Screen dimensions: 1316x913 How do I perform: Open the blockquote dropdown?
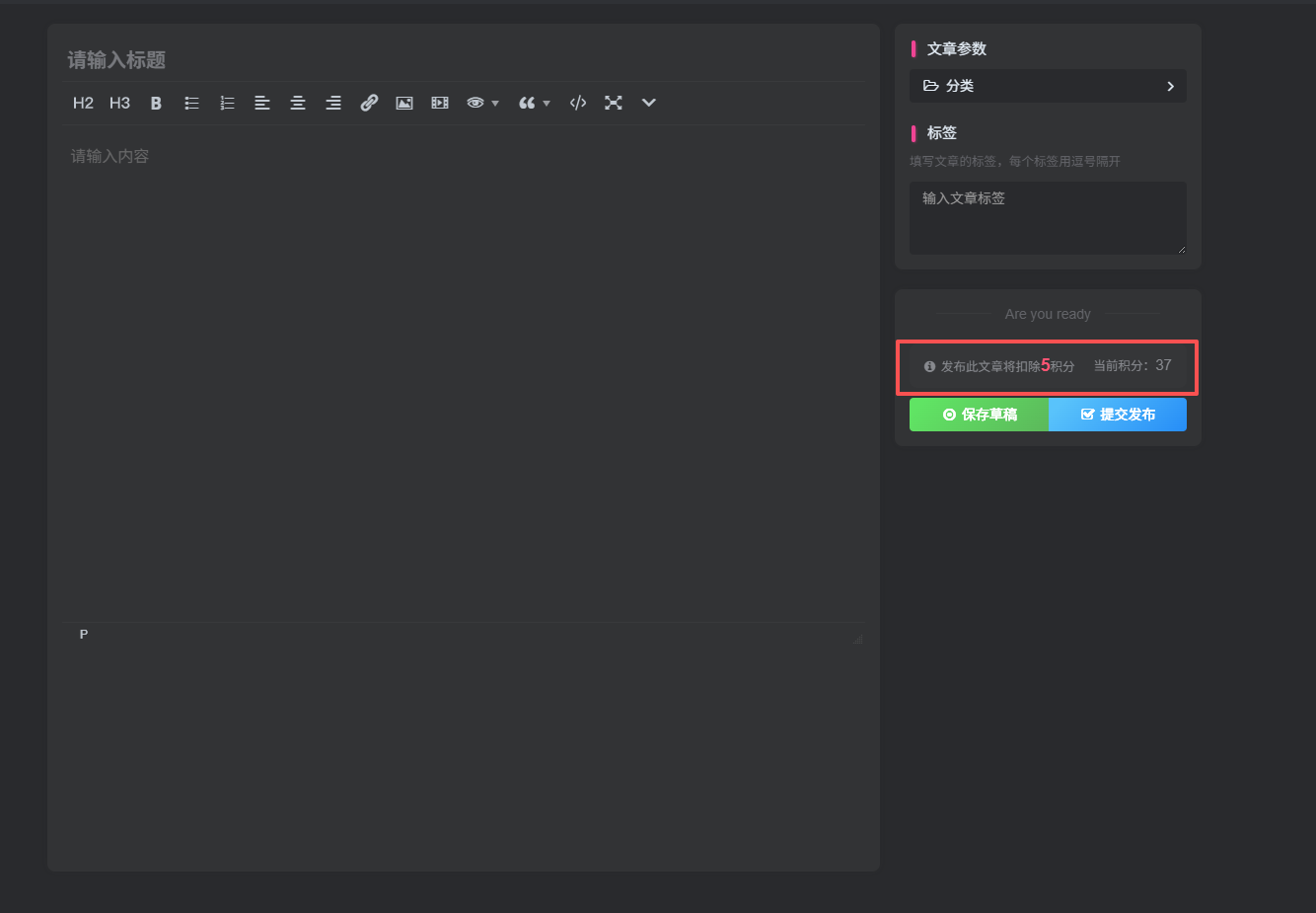534,103
